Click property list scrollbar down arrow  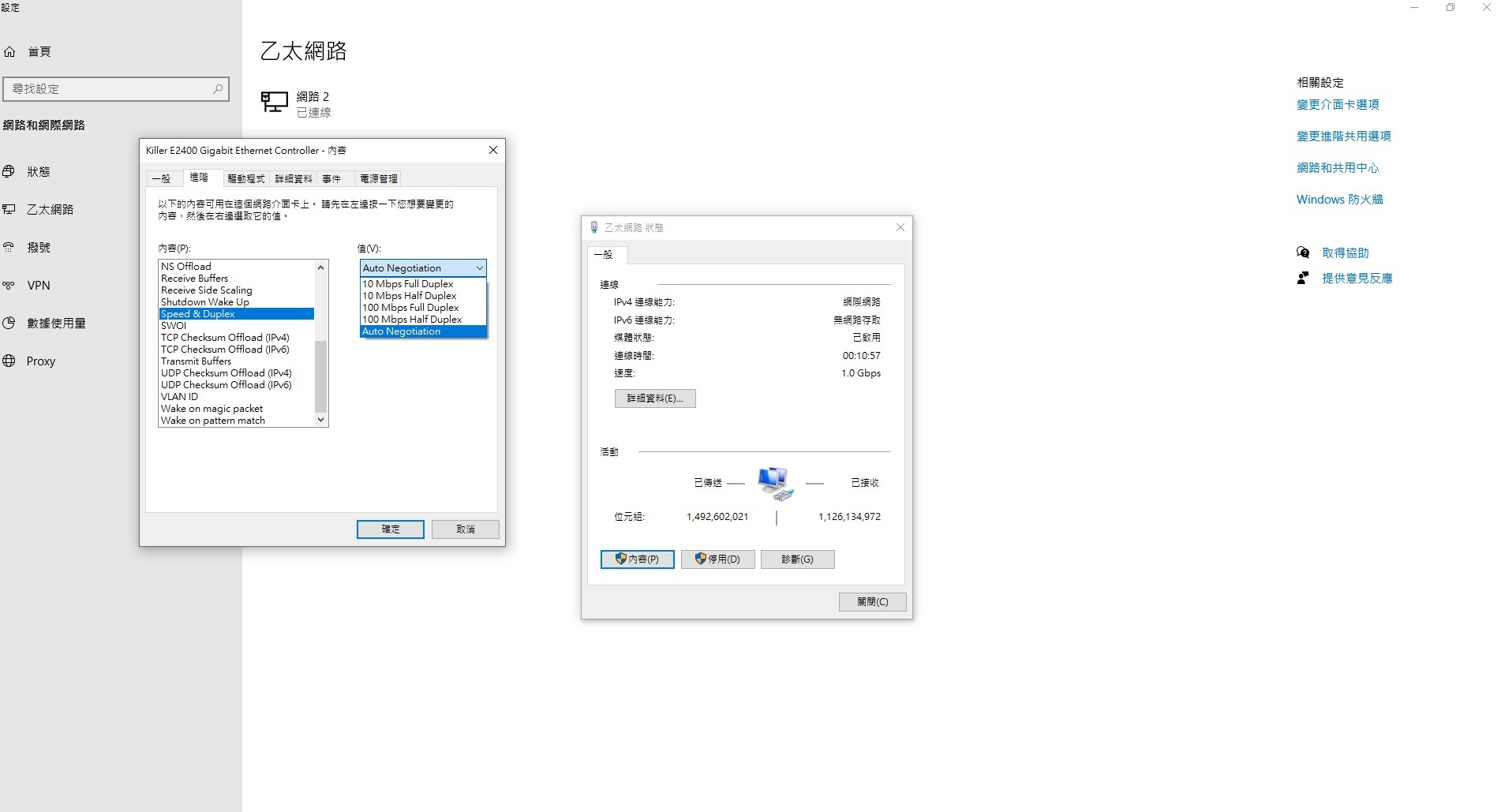click(320, 420)
